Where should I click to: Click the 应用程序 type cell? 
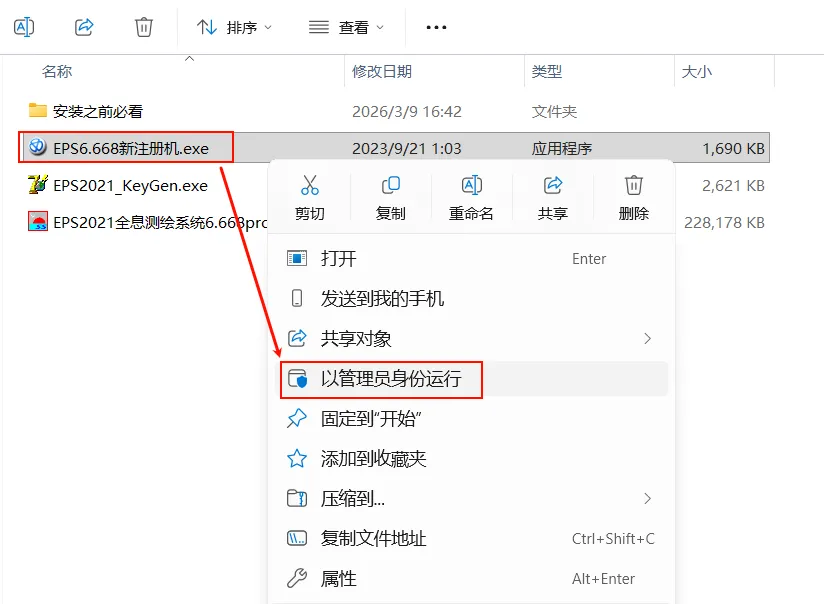pyautogui.click(x=561, y=149)
